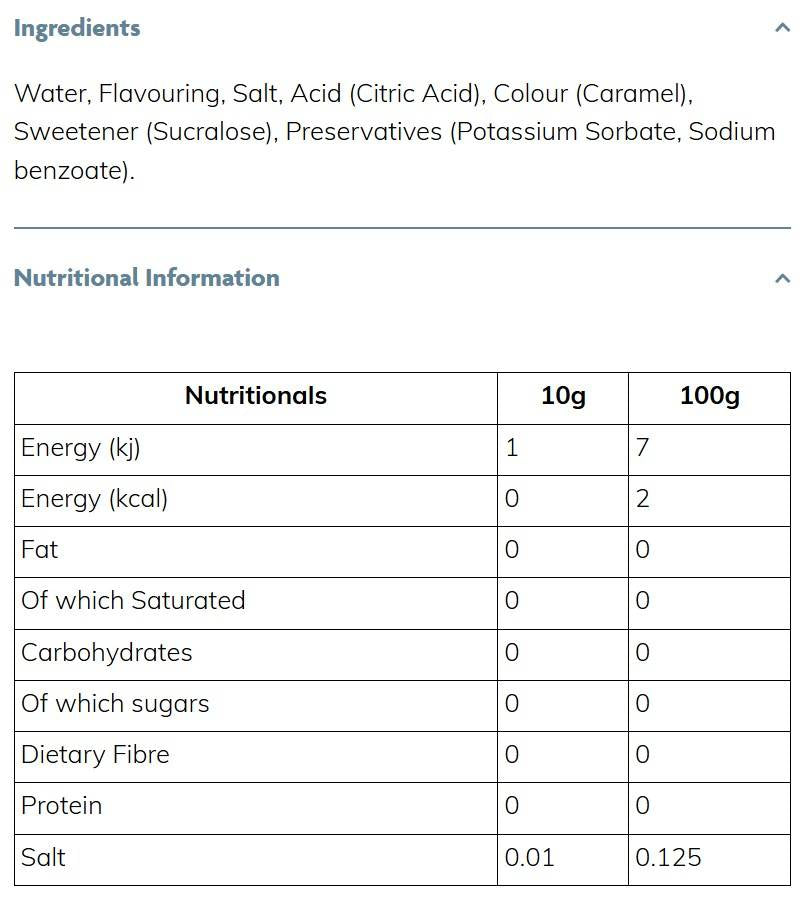Image resolution: width=807 pixels, height=906 pixels.
Task: Select the Carbohydrates row label
Action: click(107, 653)
